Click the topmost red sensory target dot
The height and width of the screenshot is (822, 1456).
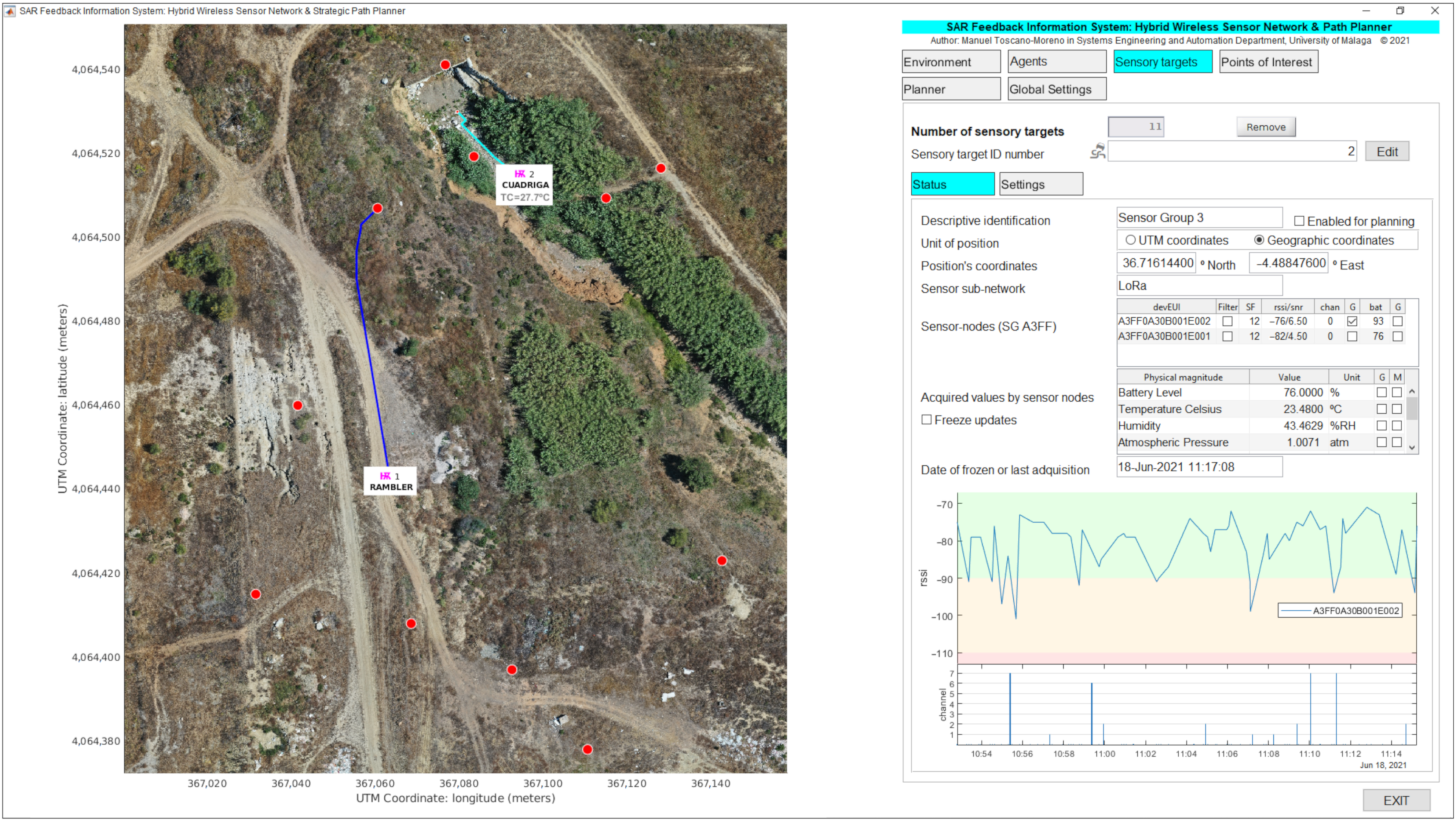445,65
